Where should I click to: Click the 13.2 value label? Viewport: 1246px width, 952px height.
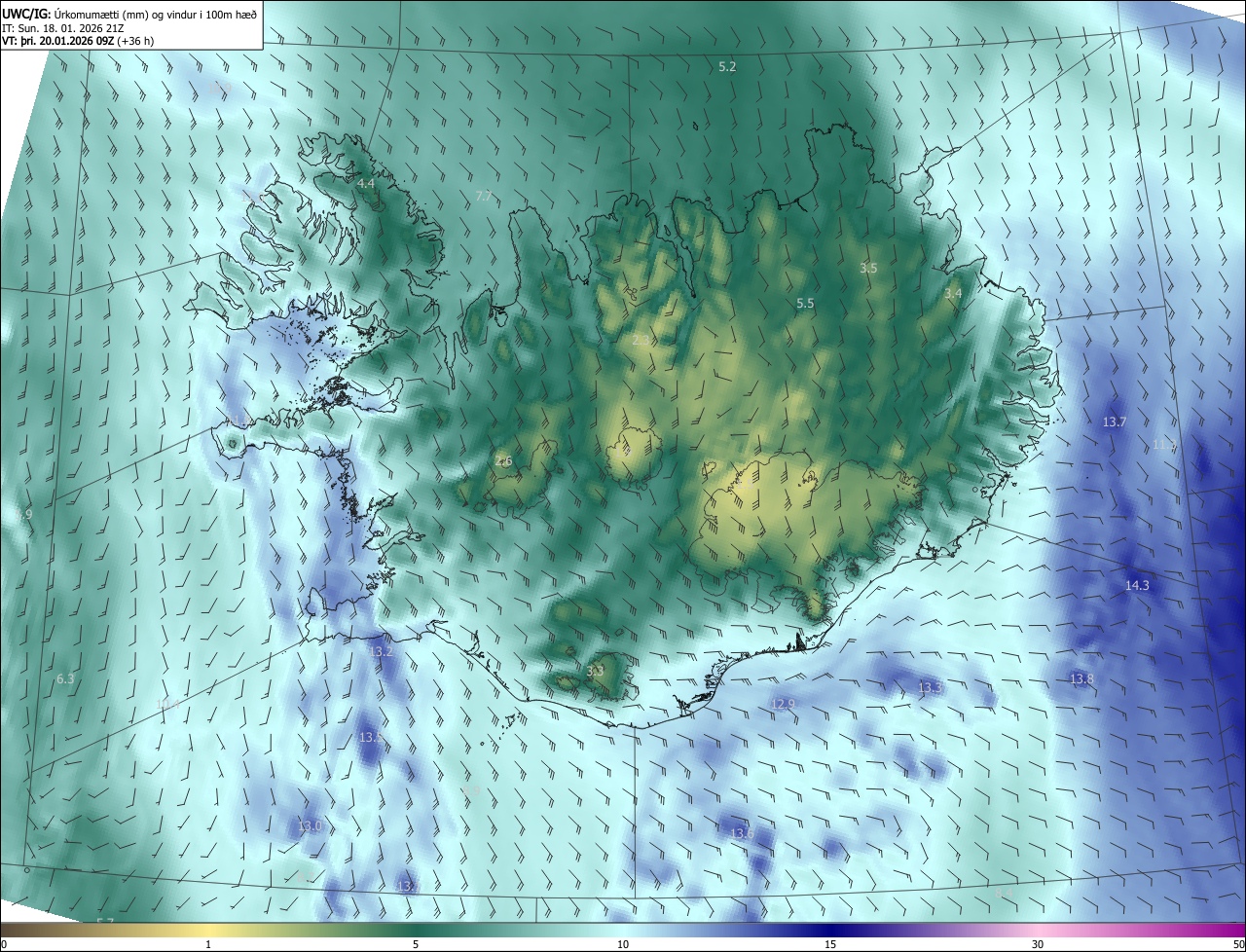(381, 651)
